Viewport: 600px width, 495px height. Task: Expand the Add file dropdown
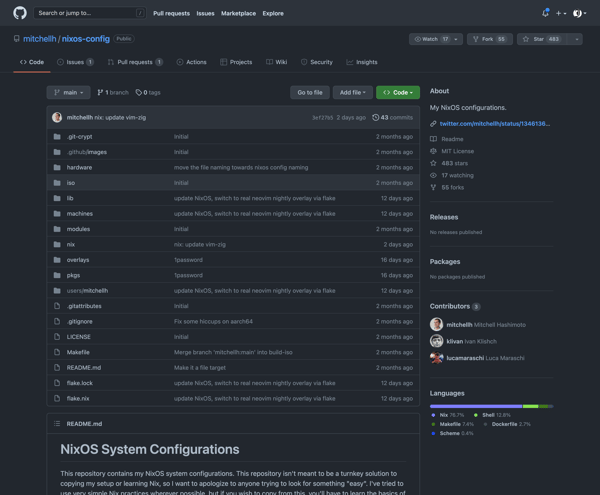click(353, 92)
